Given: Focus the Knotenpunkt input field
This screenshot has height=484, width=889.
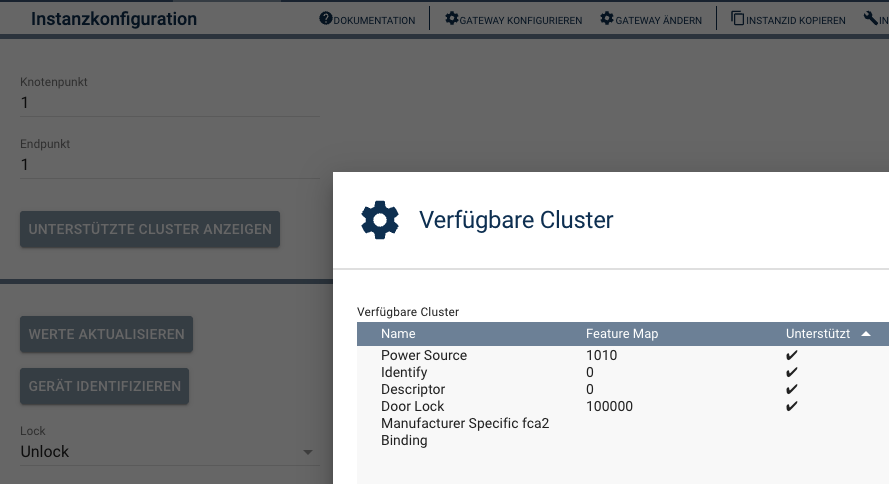Looking at the screenshot, I should [x=170, y=102].
